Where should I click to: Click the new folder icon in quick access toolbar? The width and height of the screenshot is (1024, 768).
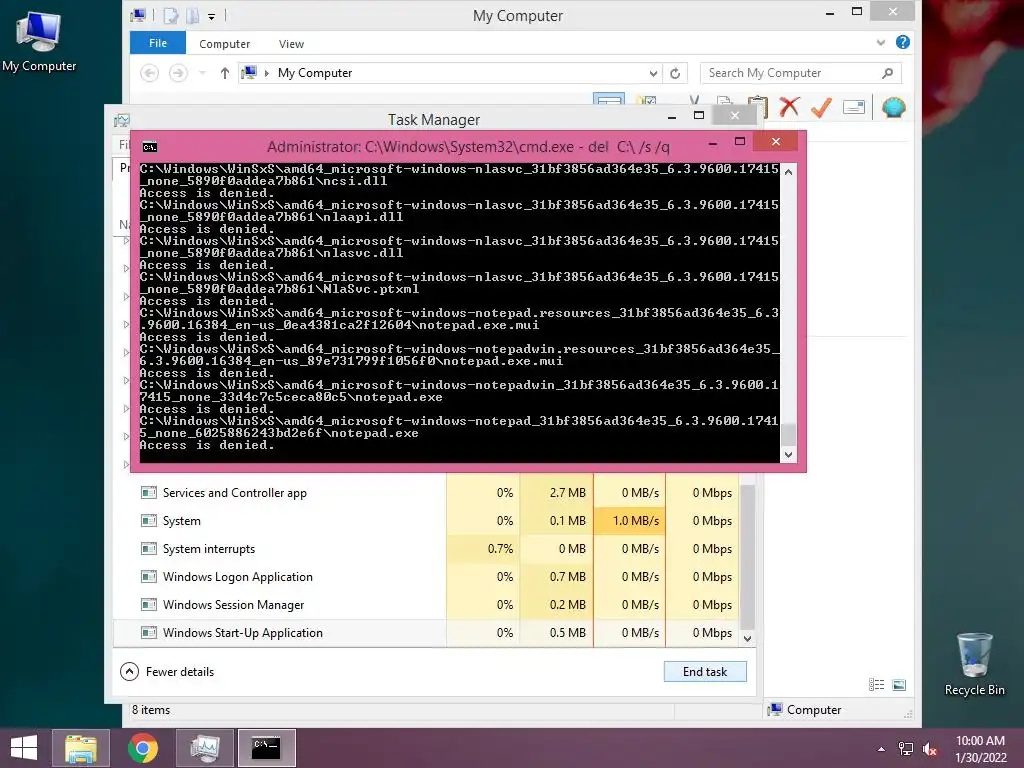193,15
